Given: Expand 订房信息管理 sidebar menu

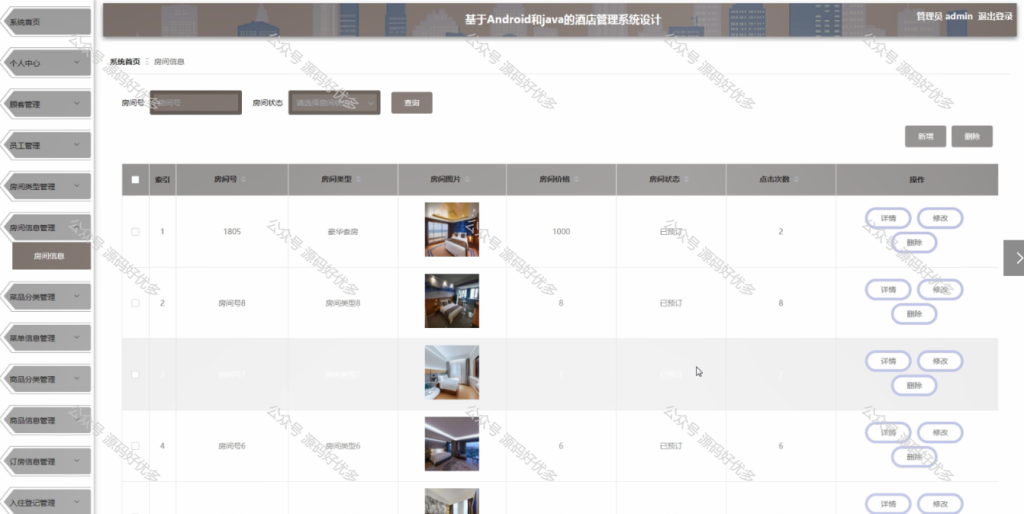Looking at the screenshot, I should click(x=46, y=461).
